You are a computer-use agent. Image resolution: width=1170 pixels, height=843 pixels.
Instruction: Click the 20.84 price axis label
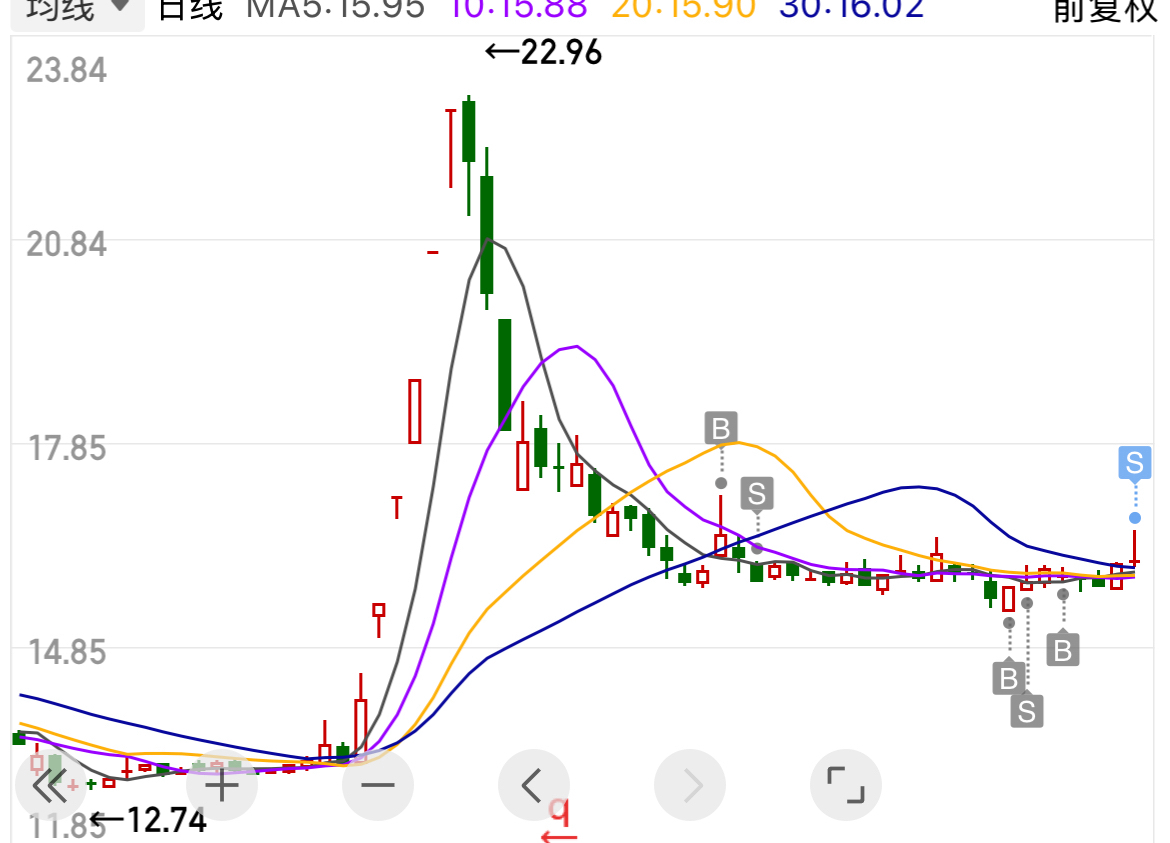click(x=66, y=245)
